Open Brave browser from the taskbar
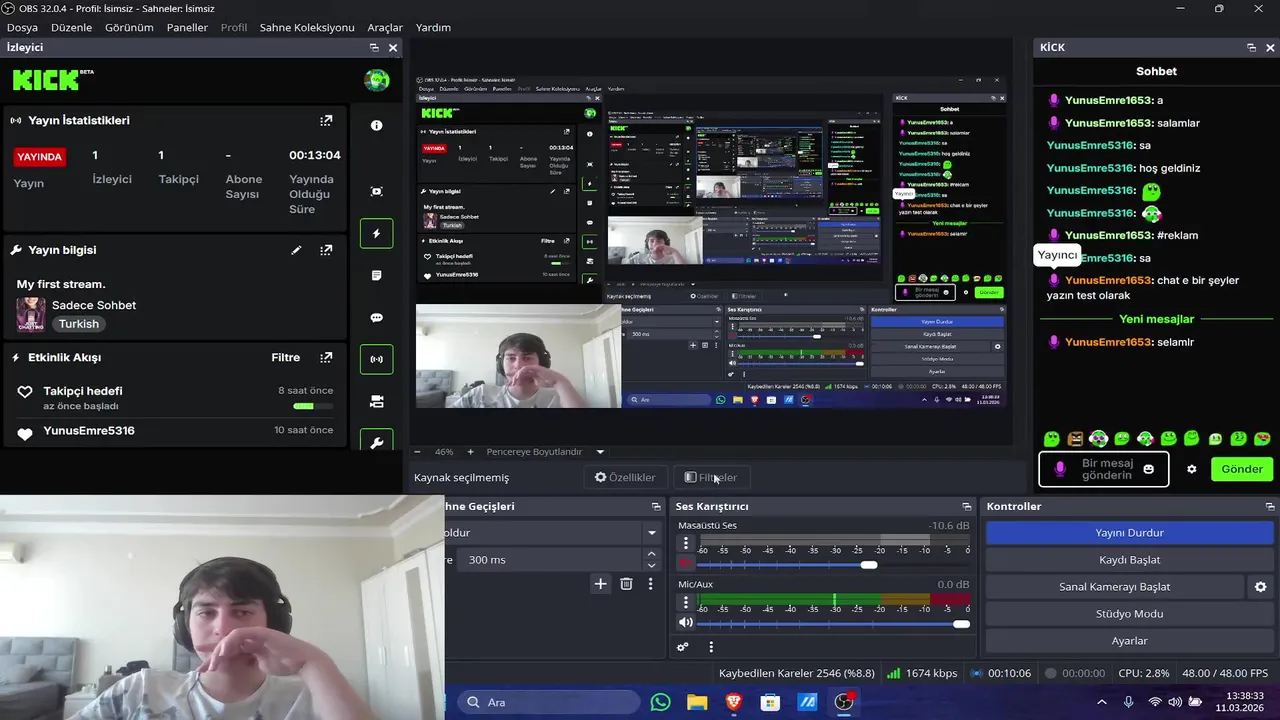Viewport: 1280px width, 720px height. 734,702
